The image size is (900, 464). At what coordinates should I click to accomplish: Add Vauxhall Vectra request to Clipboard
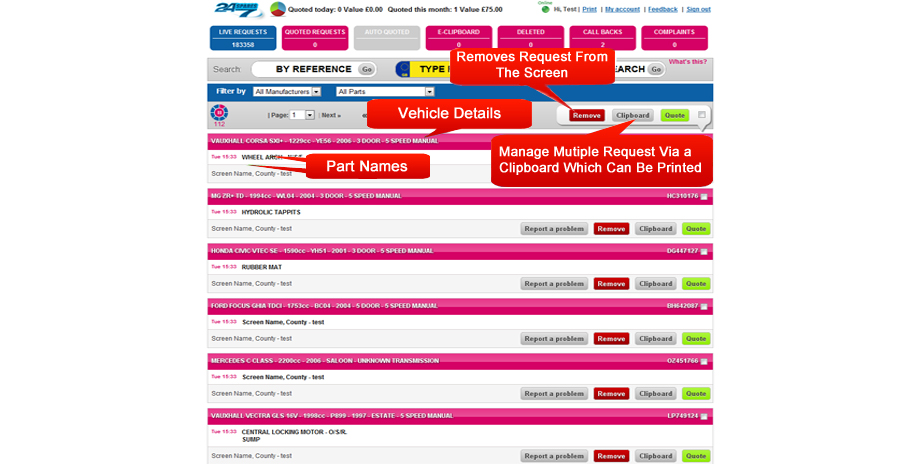click(x=655, y=456)
